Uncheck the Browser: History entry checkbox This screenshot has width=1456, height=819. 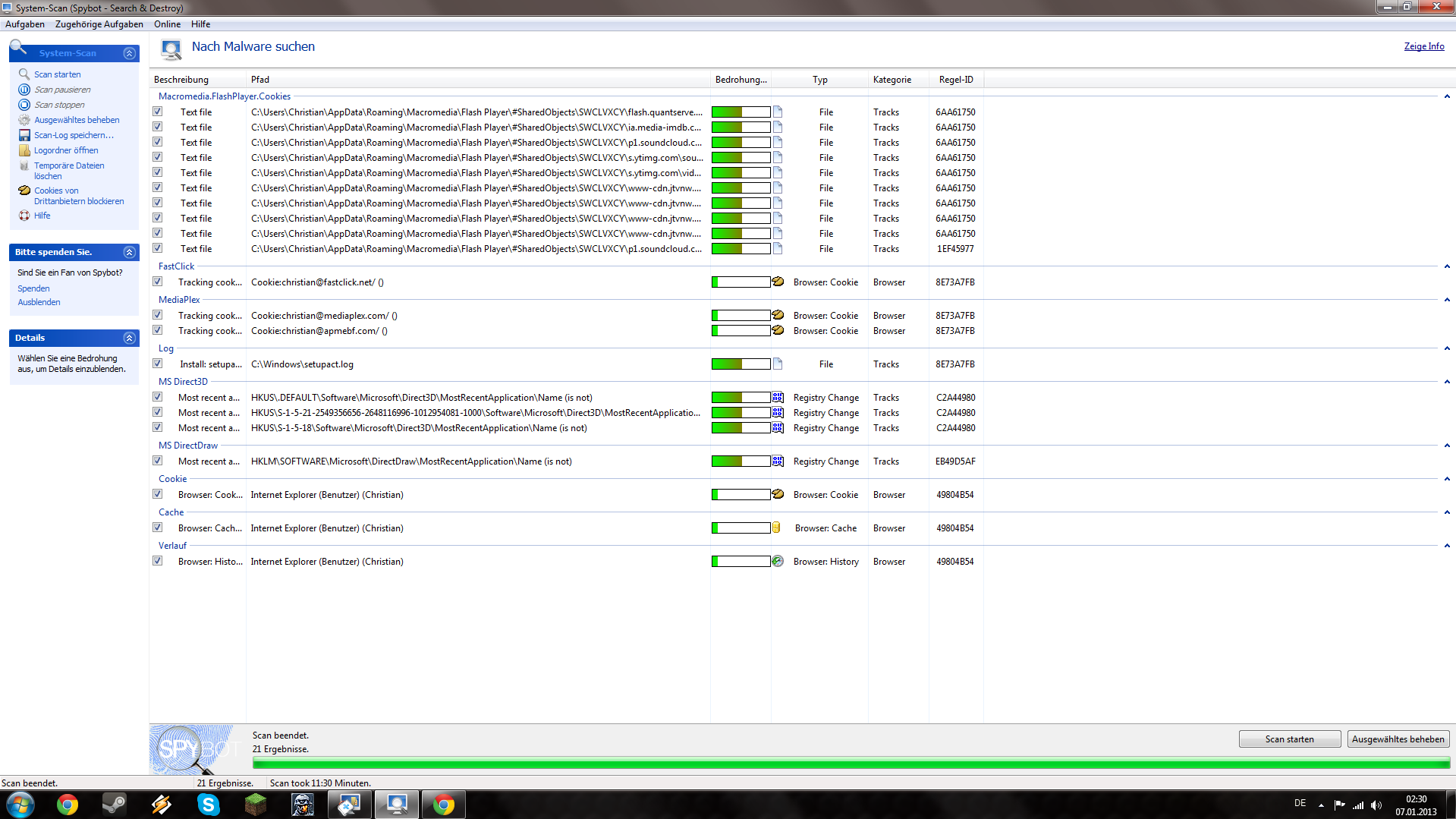pyautogui.click(x=158, y=561)
